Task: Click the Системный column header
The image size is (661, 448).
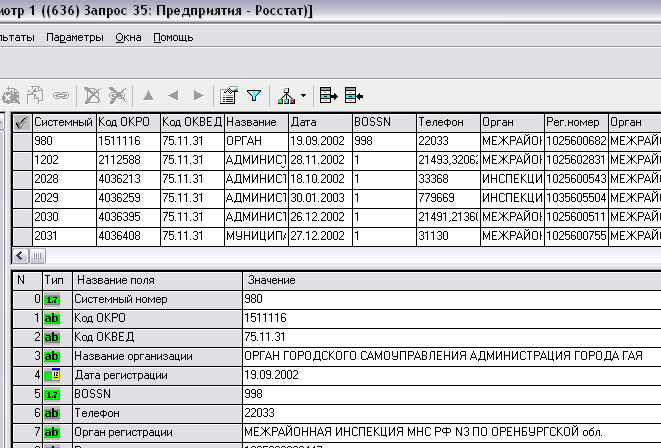Action: point(64,123)
